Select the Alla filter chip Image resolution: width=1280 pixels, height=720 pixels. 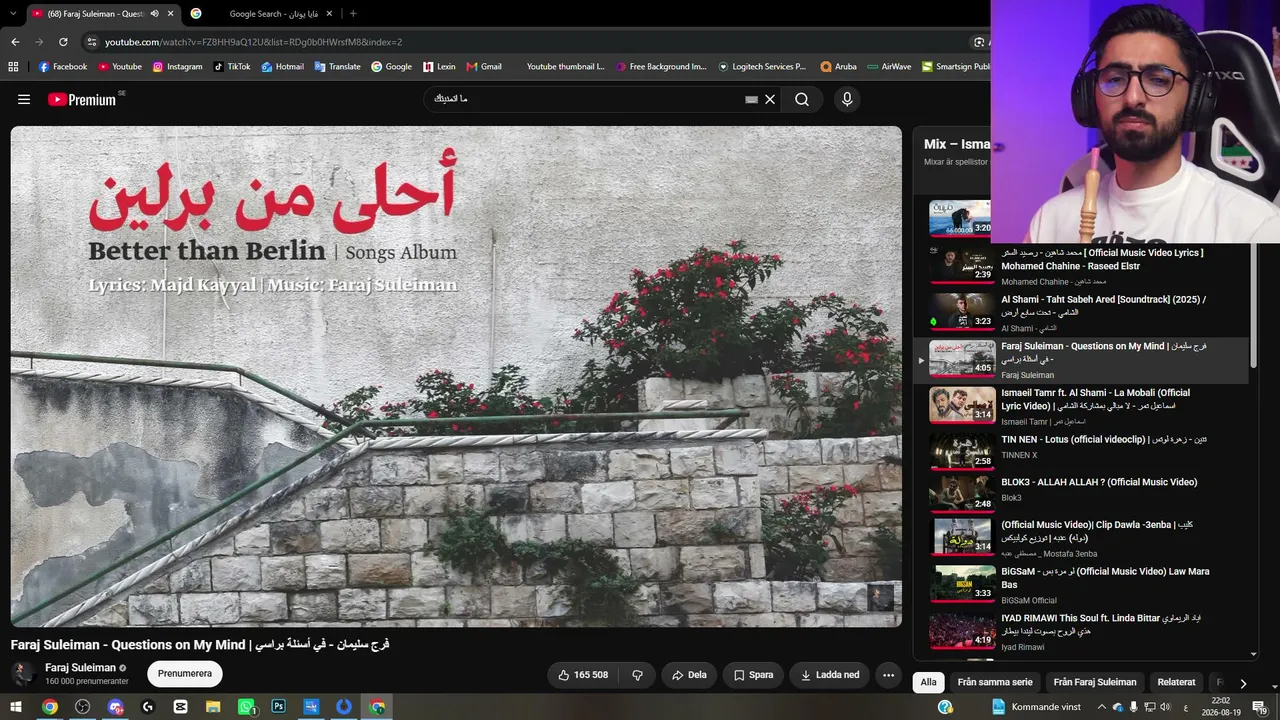929,682
